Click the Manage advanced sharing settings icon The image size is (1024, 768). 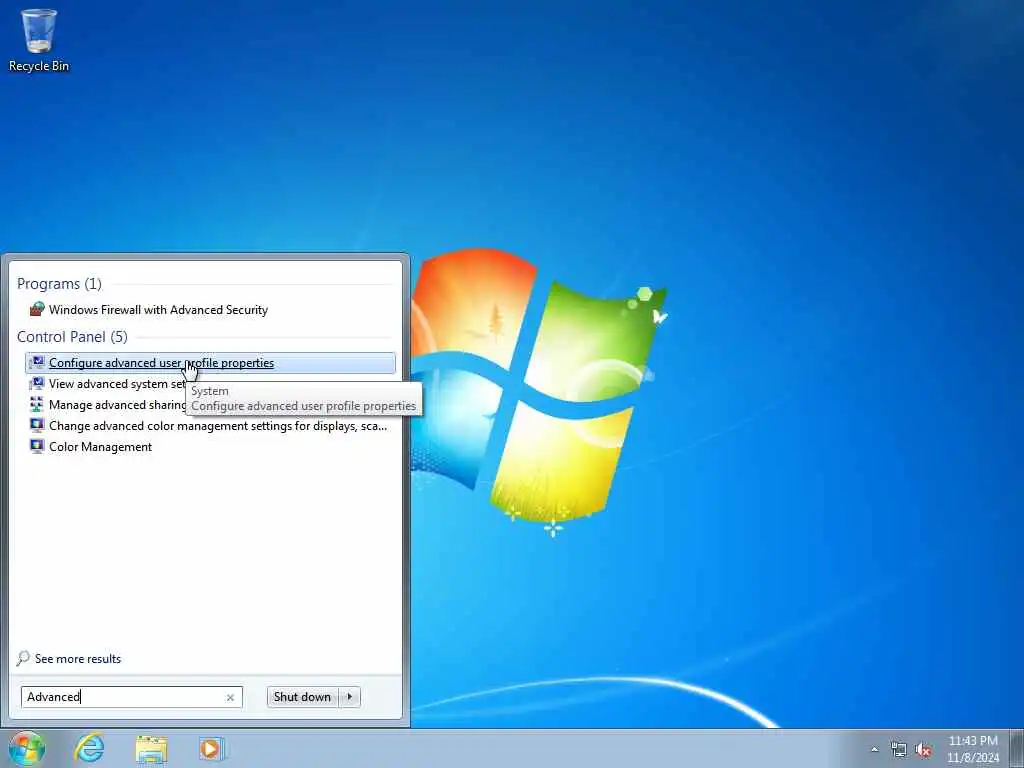click(x=37, y=404)
